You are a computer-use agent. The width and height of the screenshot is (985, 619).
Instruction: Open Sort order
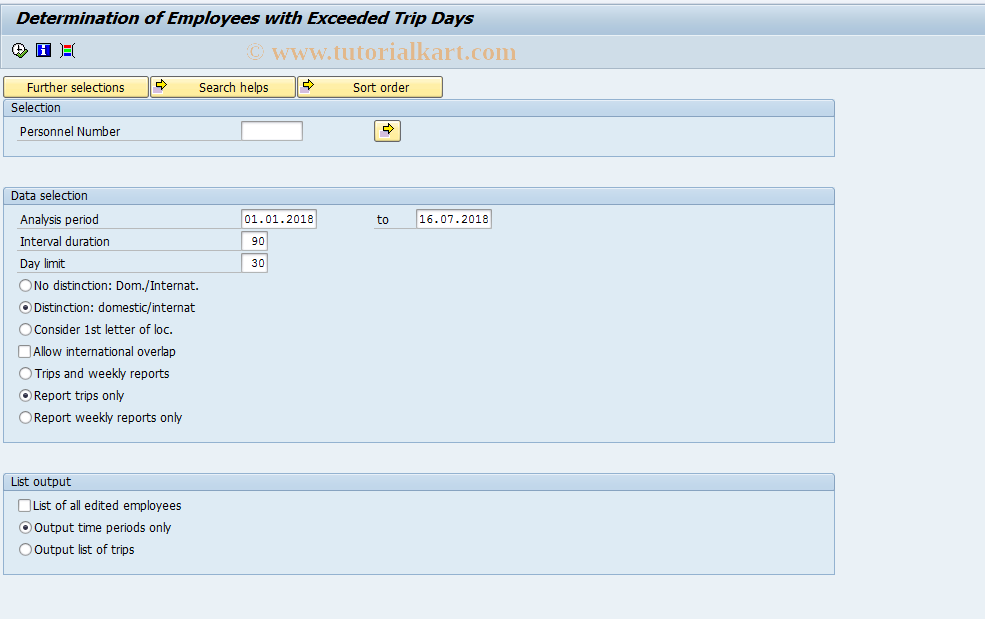pyautogui.click(x=370, y=87)
